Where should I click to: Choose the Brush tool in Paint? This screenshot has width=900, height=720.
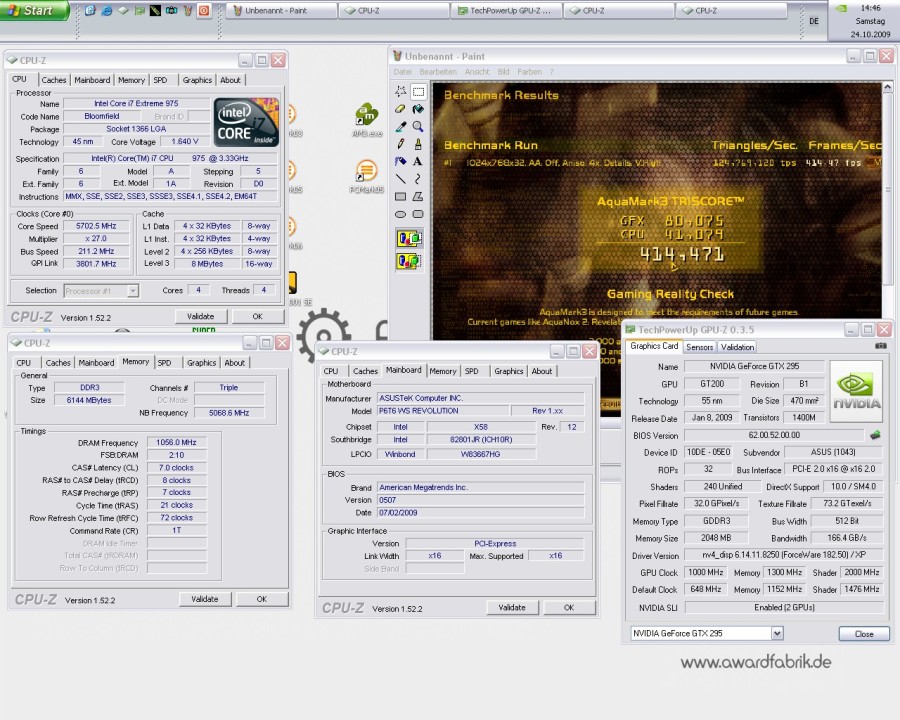pos(418,144)
